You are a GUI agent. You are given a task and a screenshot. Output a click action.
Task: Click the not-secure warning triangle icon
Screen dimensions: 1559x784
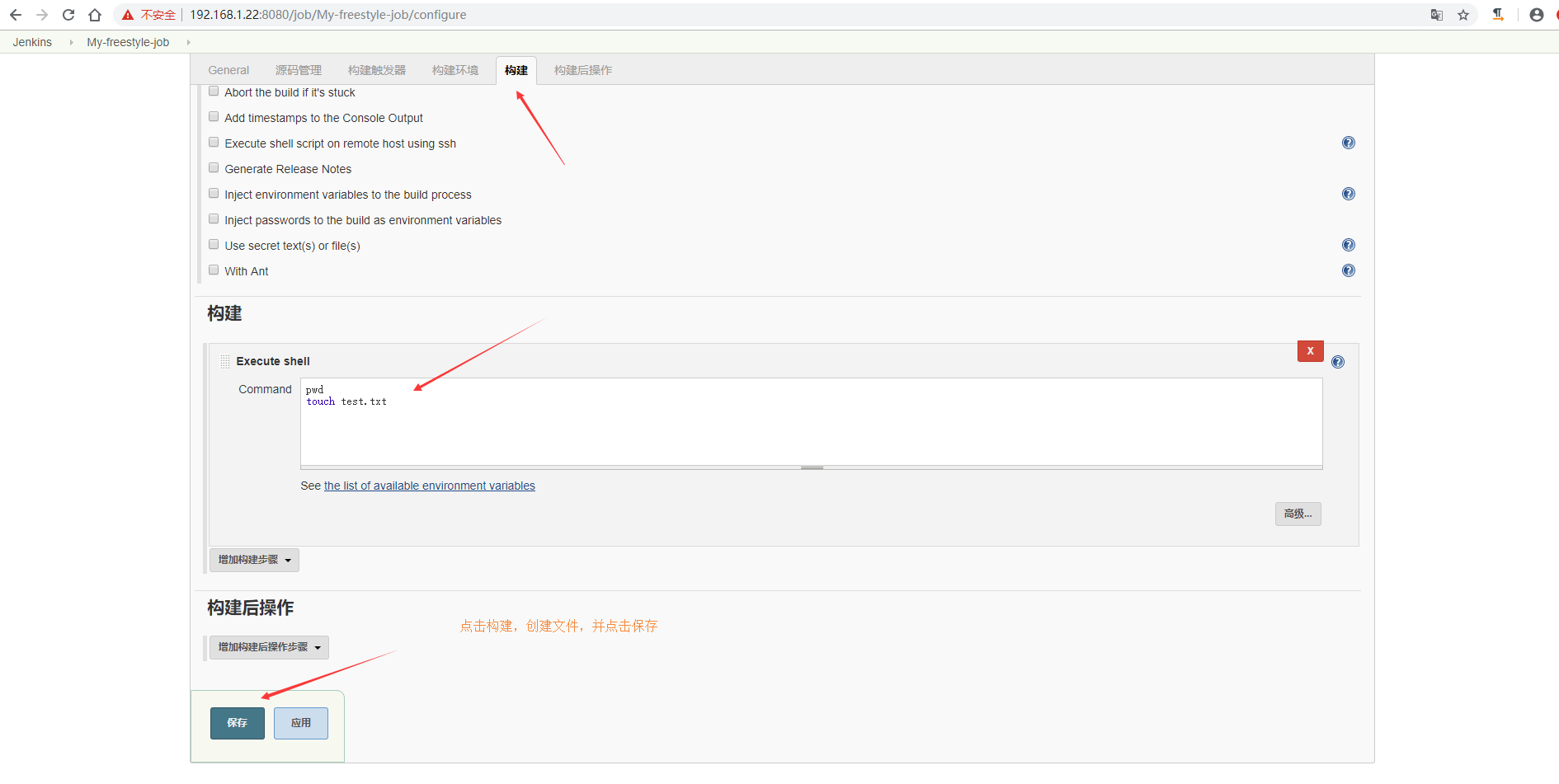pyautogui.click(x=128, y=15)
